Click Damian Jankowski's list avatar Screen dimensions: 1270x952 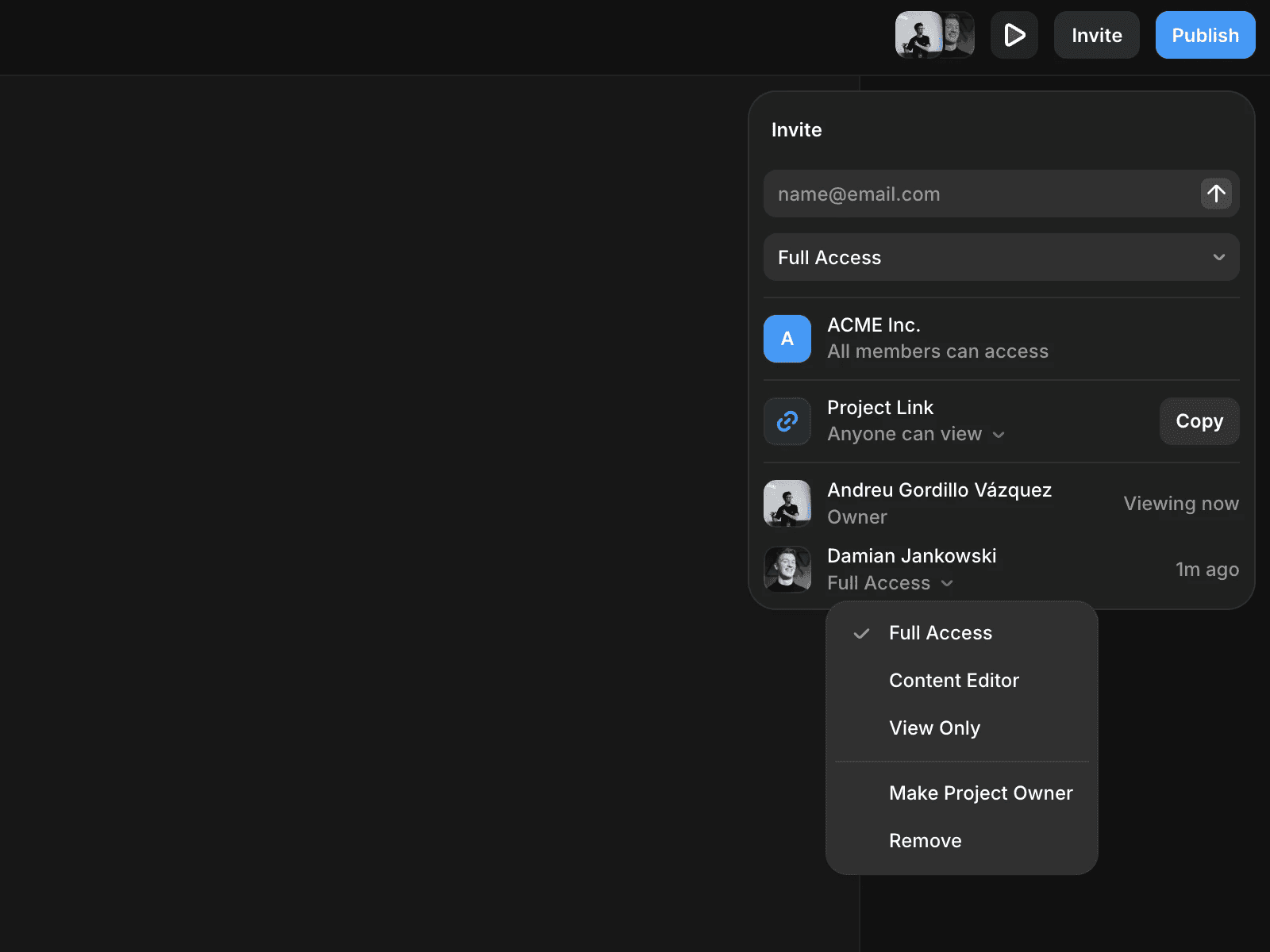click(787, 570)
